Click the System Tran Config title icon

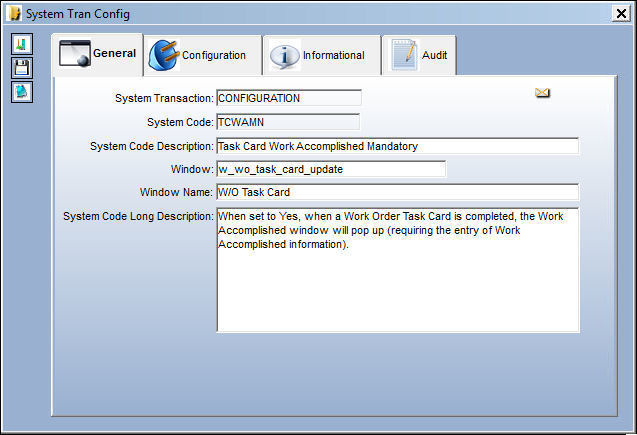[15, 13]
